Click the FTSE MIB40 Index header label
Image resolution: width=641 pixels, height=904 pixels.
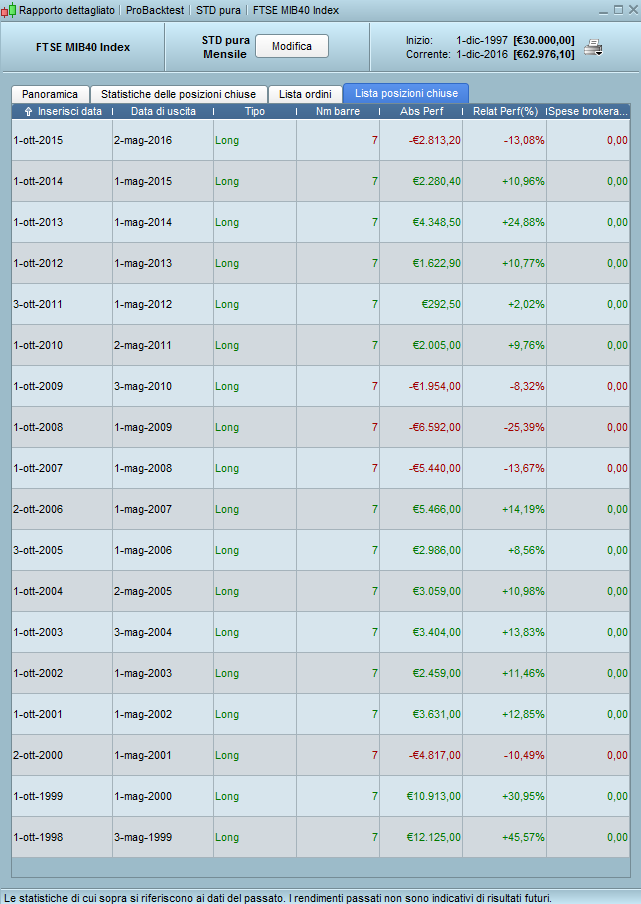[83, 47]
